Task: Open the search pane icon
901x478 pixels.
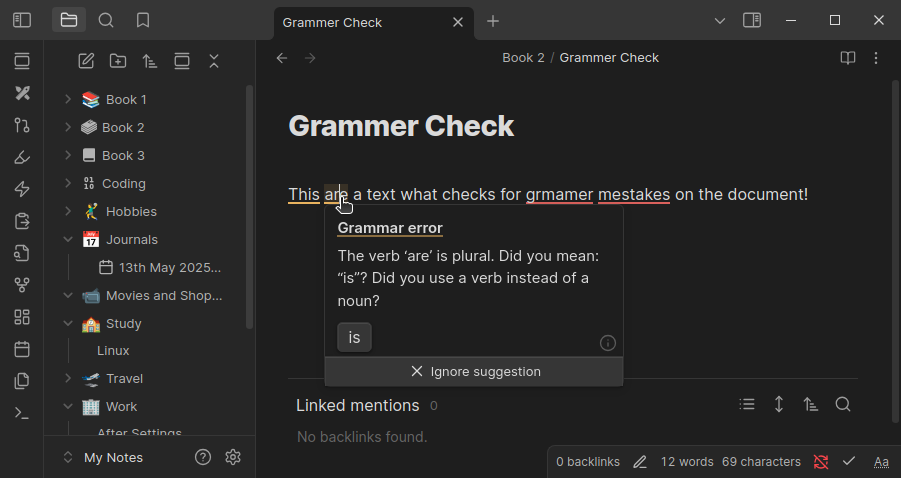Action: pos(106,20)
